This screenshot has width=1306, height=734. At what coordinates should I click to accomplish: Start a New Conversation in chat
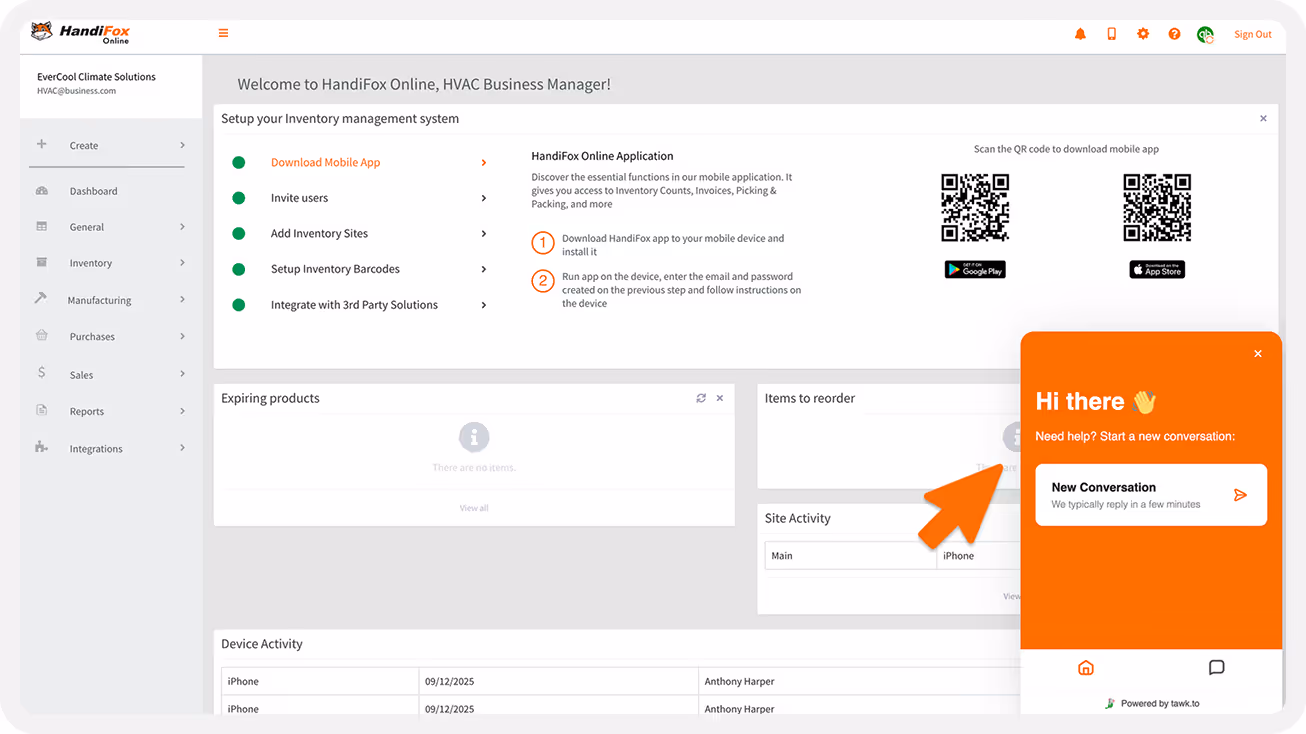click(1151, 495)
